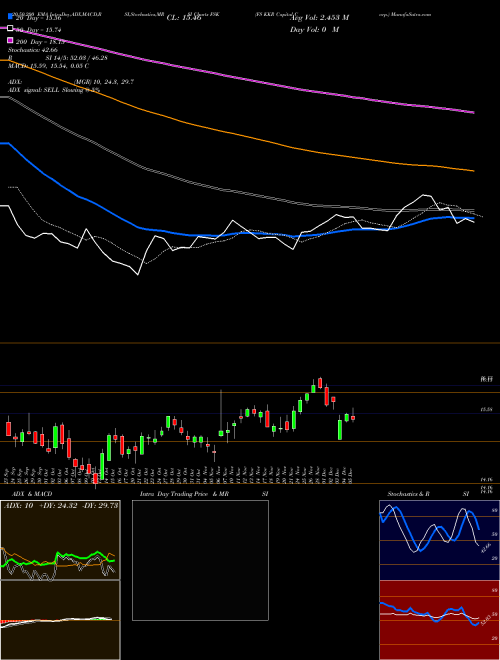Click the 'Intra Day Trading Price & MRSI' title
The image size is (500, 660).
[x=205, y=494]
